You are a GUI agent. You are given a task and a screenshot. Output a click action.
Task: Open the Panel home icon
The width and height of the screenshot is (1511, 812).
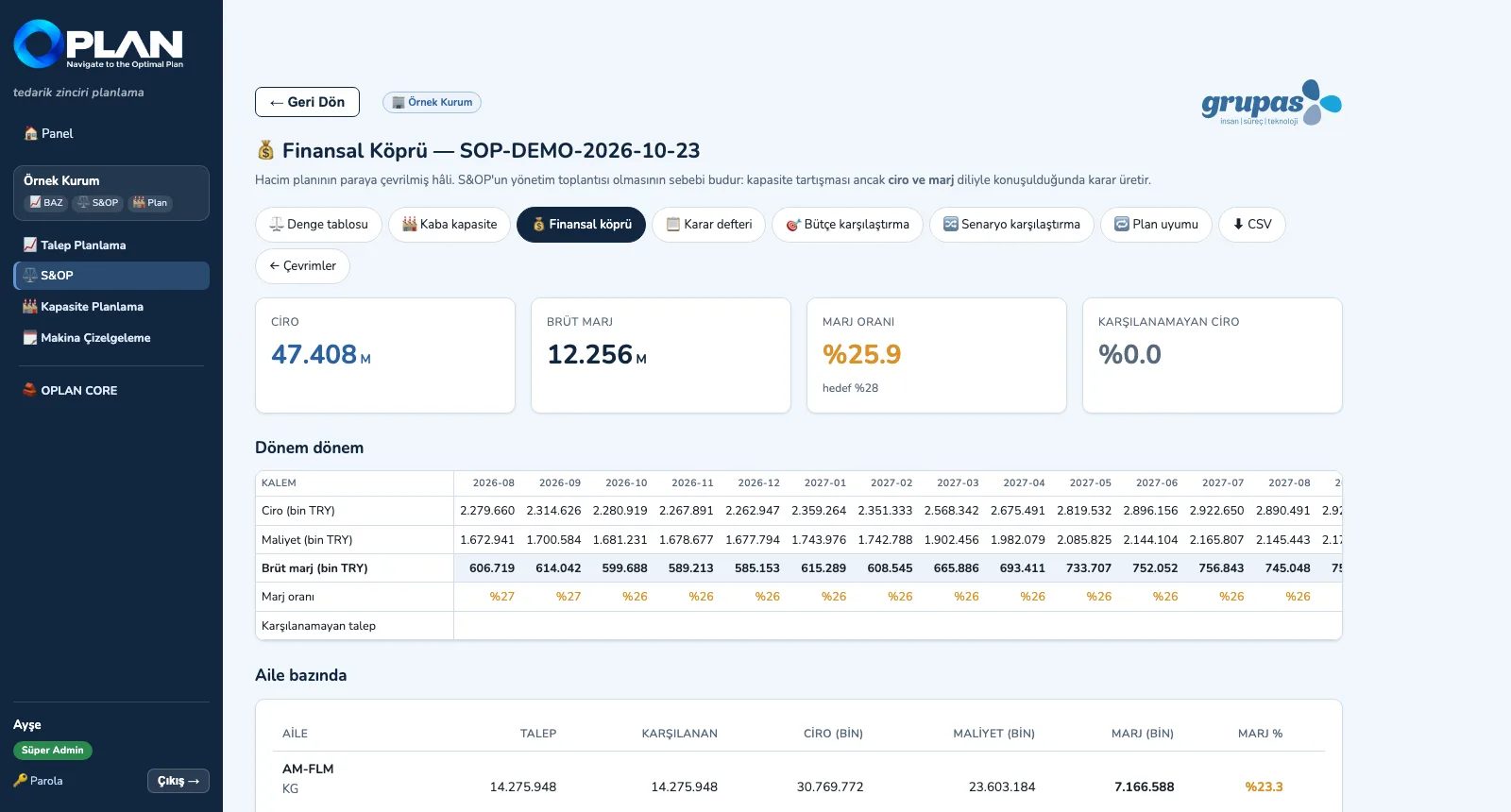tap(31, 133)
